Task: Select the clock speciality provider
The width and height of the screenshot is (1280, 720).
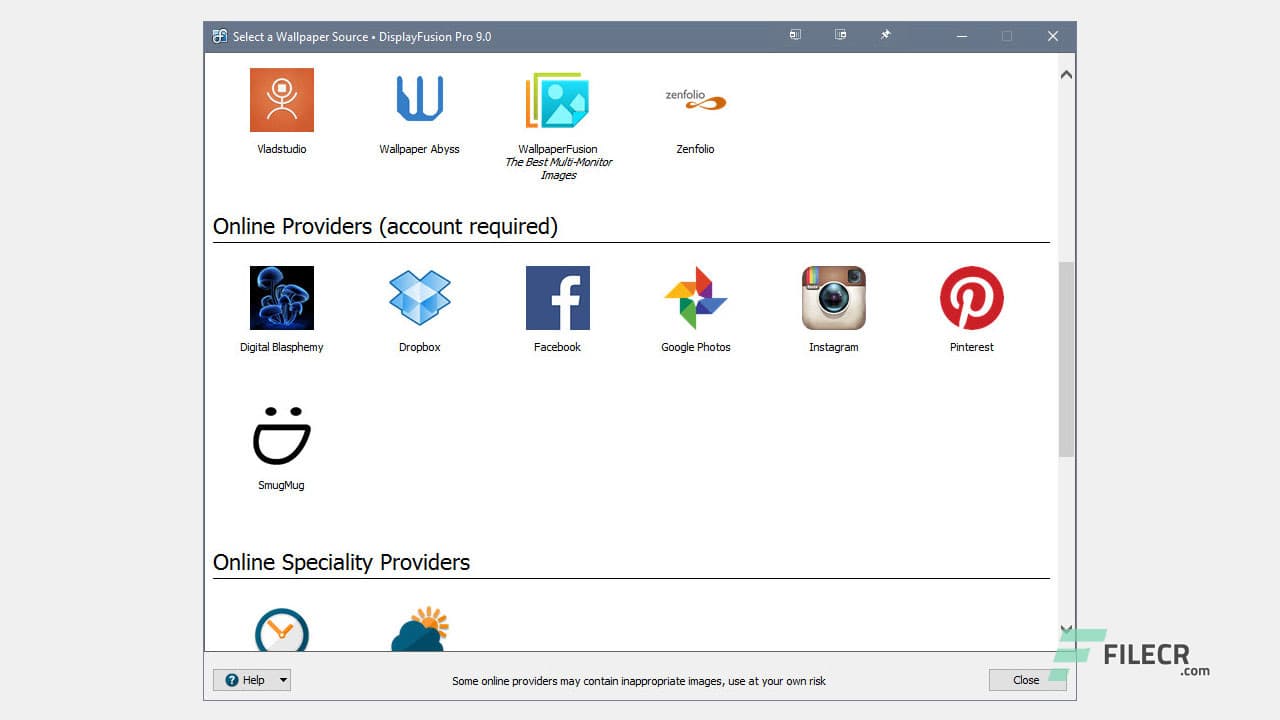Action: click(281, 633)
